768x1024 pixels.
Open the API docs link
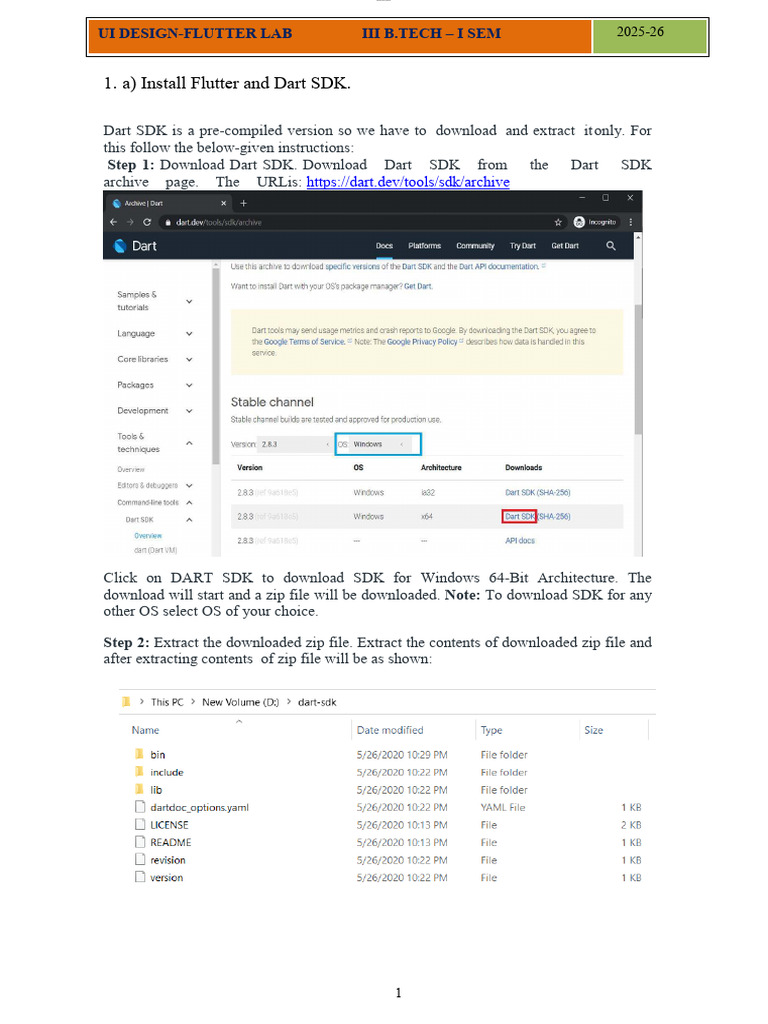click(x=520, y=541)
